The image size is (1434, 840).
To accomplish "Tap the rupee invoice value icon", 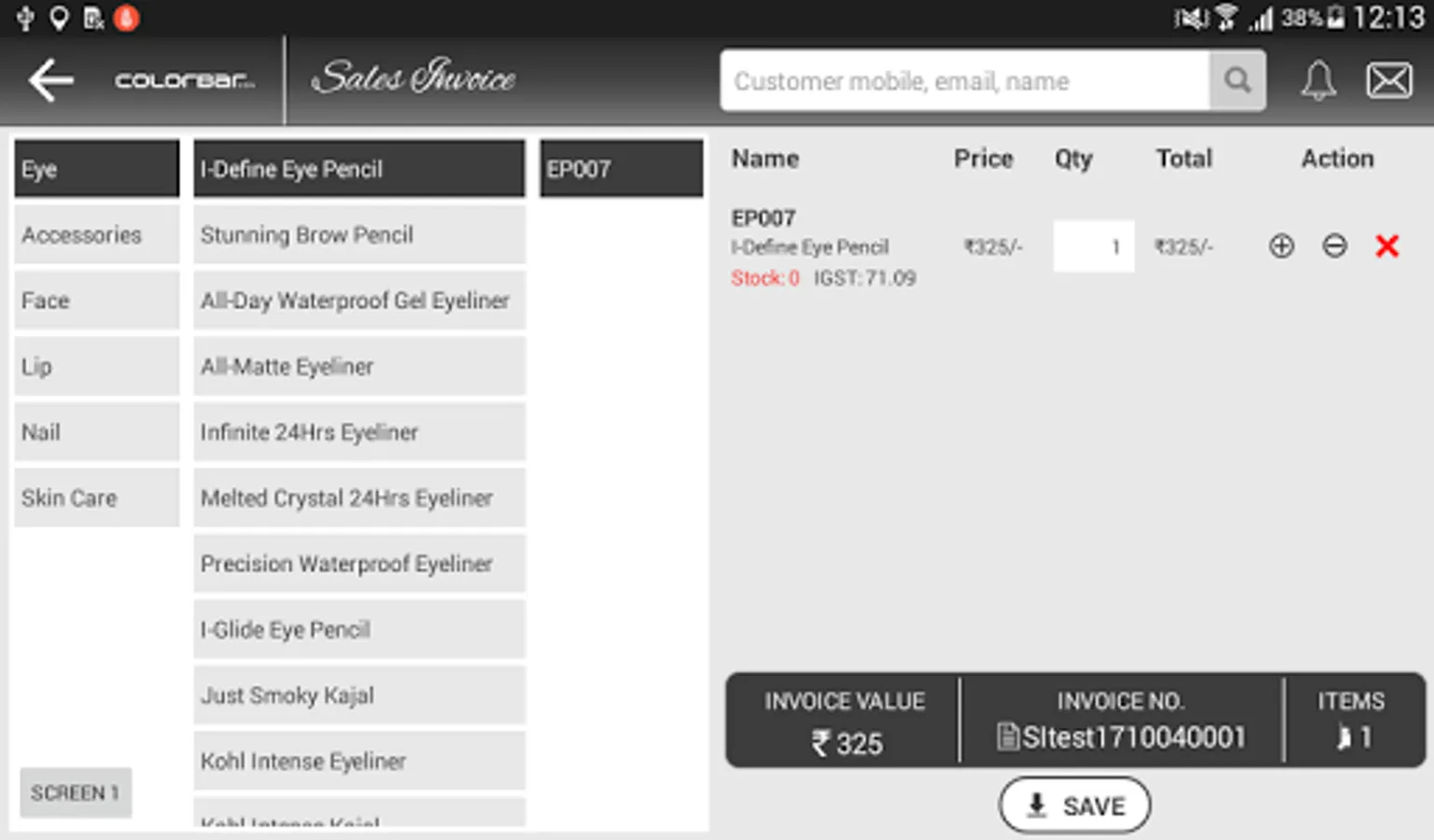I will pyautogui.click(x=821, y=744).
